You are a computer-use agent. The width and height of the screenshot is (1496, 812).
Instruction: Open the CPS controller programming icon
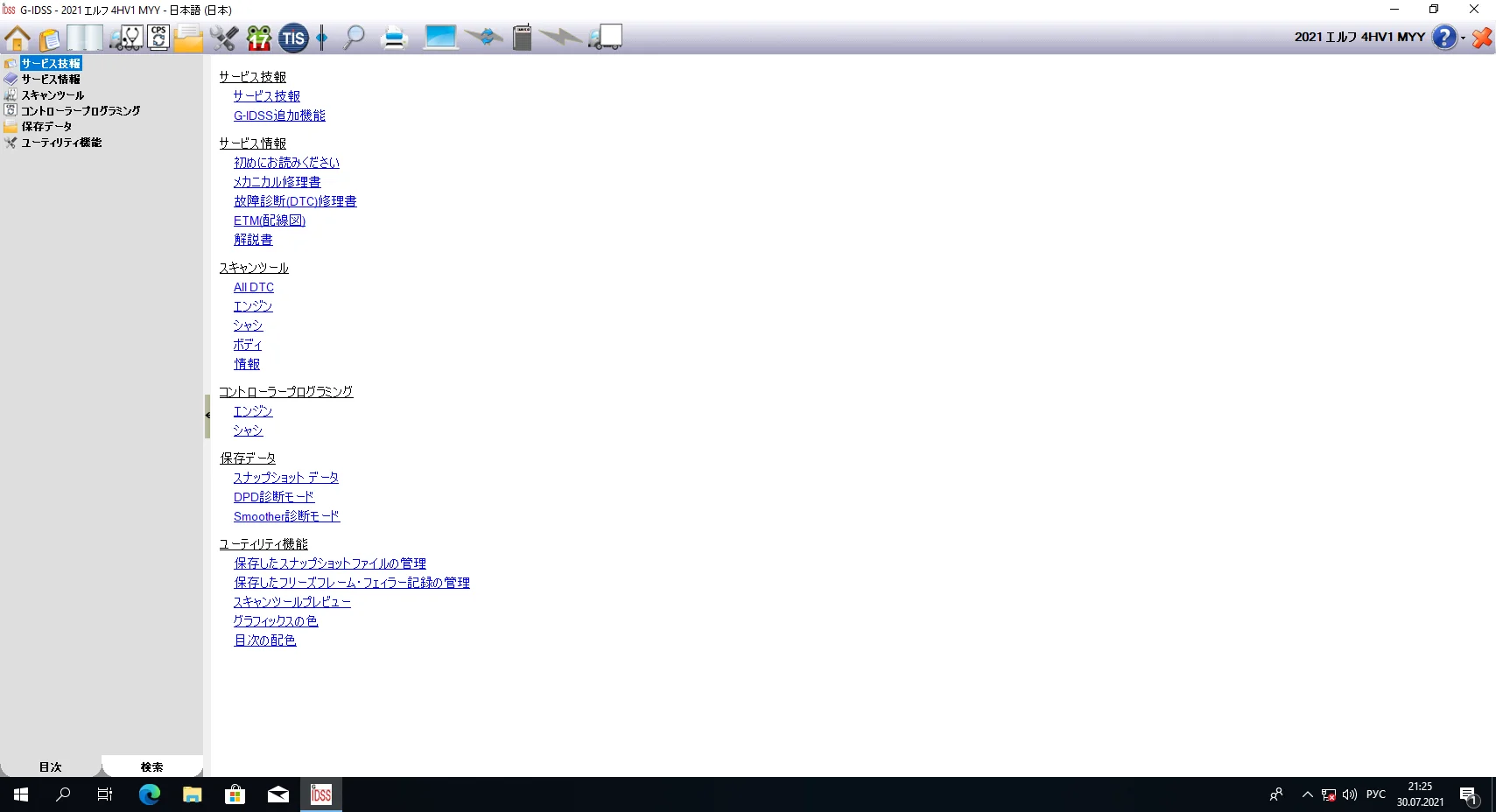(158, 38)
